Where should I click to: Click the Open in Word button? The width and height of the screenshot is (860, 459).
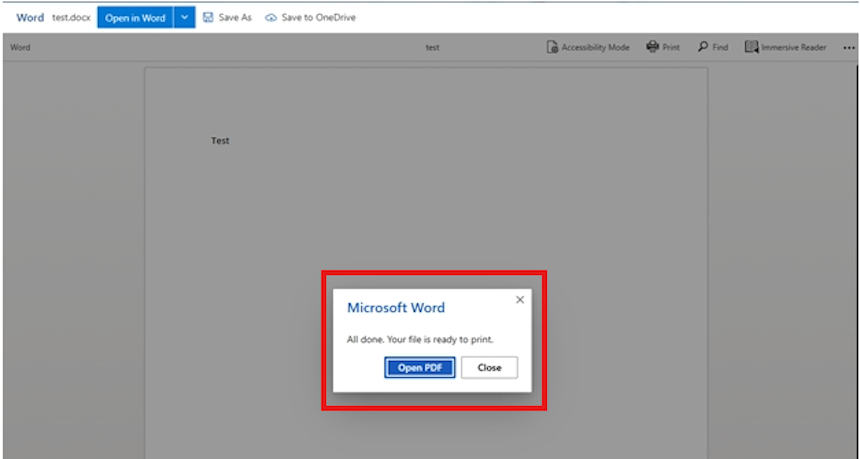[x=135, y=18]
